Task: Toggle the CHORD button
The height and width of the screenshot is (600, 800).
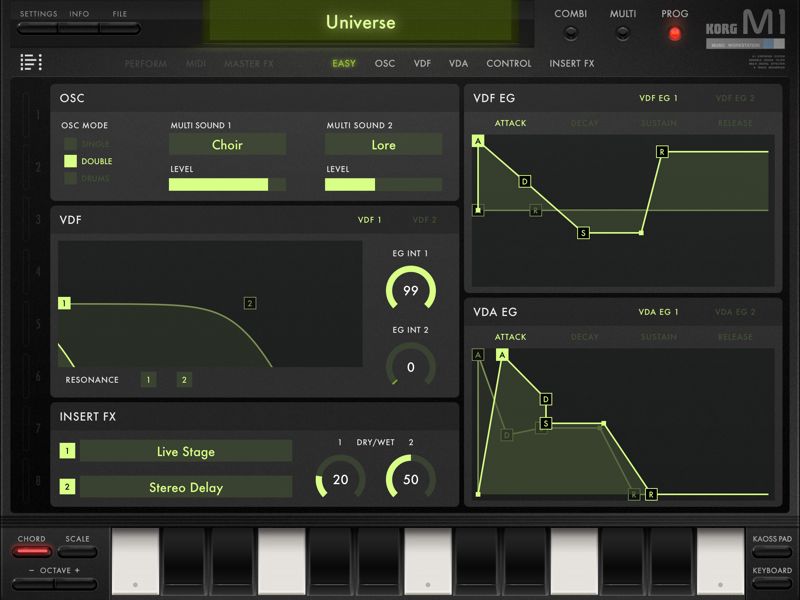Action: pos(32,552)
